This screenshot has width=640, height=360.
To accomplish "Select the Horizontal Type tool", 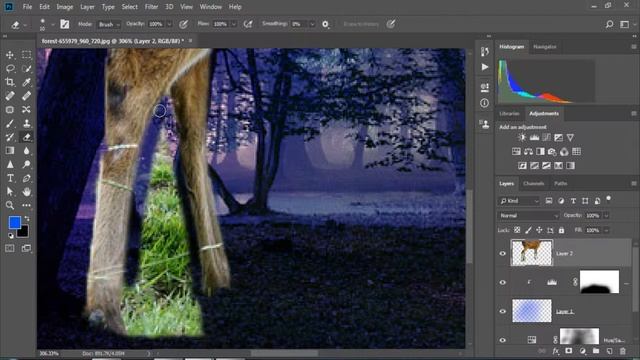I will click(10, 178).
